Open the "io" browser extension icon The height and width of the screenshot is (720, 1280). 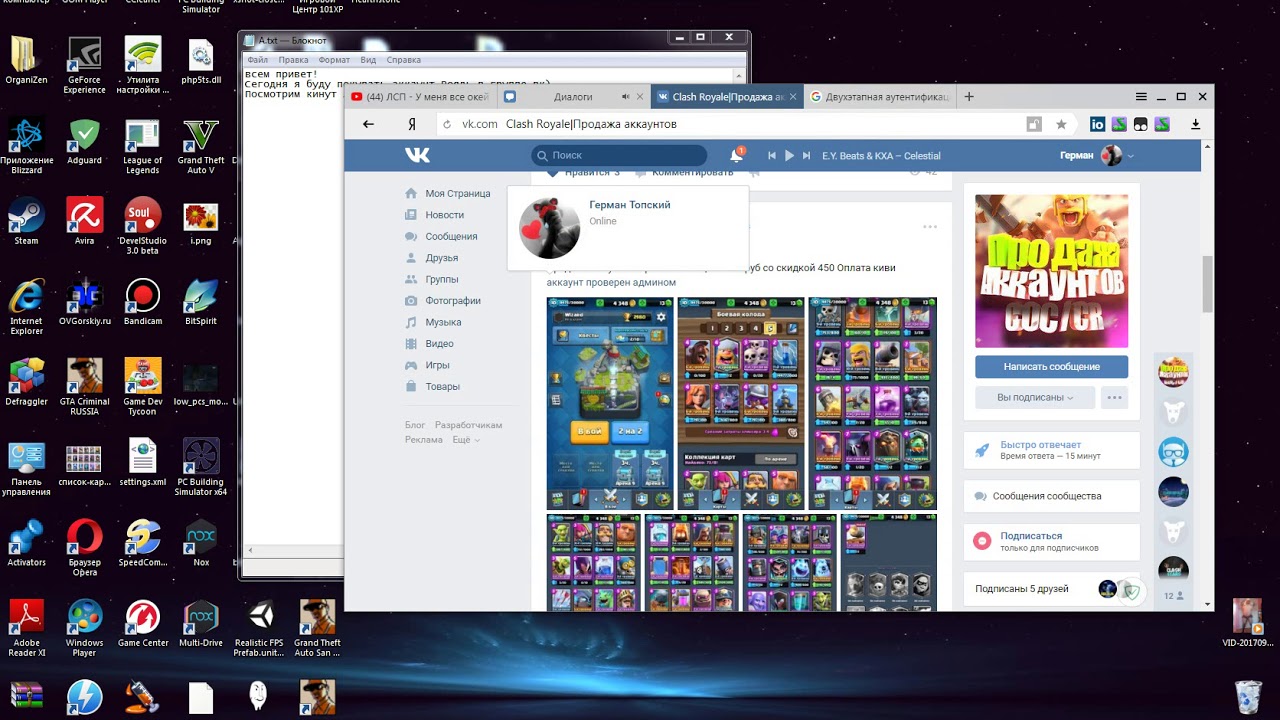[1097, 124]
